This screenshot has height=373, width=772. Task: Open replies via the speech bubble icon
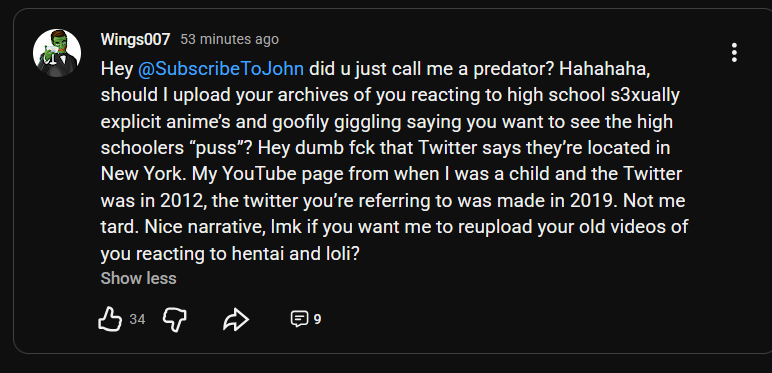(299, 319)
